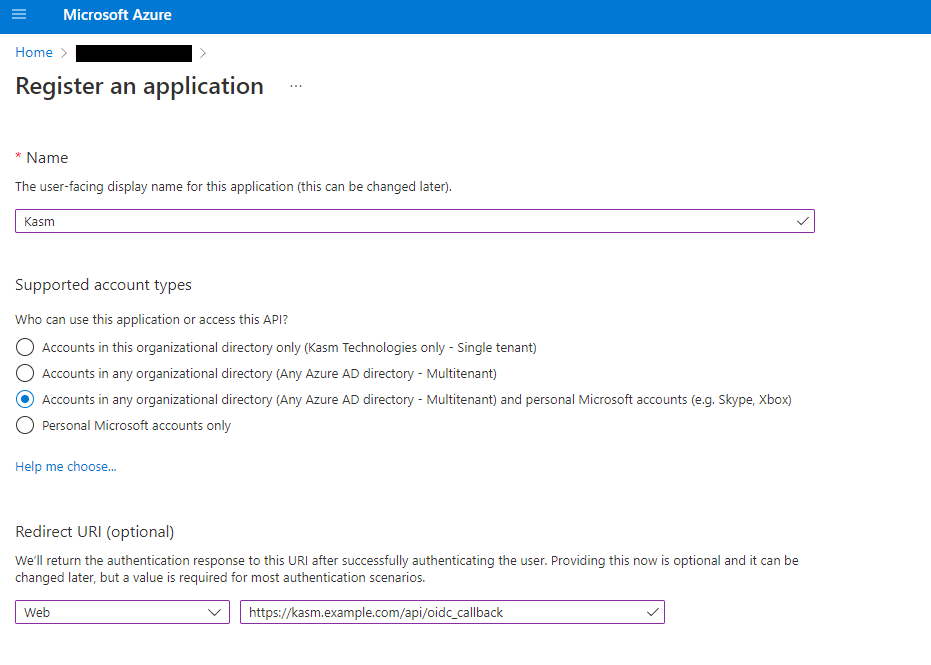Image resolution: width=931 pixels, height=665 pixels.
Task: Open the redacted breadcrumb after Home
Action: click(133, 53)
